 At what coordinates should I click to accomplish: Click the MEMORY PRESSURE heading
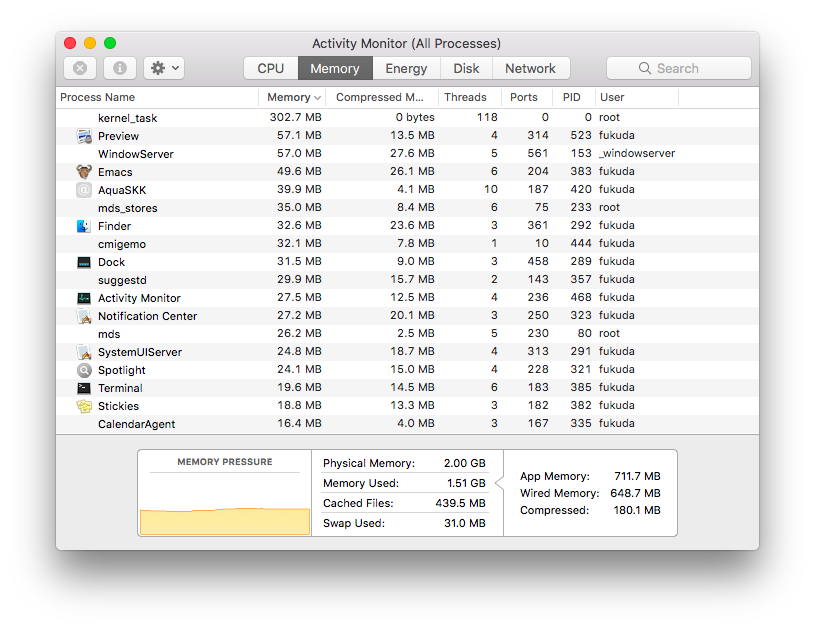coord(225,462)
